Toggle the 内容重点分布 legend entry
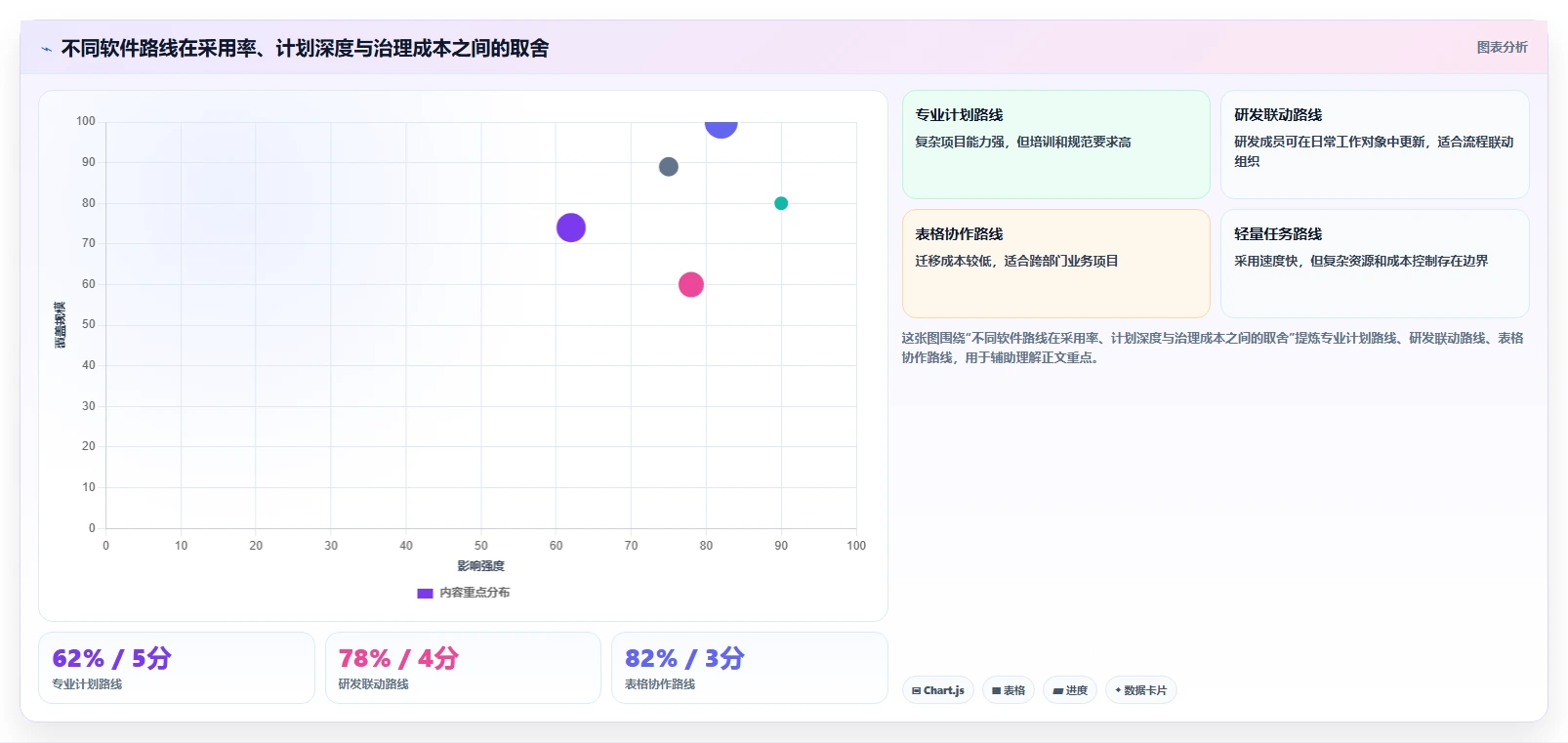1568x743 pixels. tap(464, 593)
